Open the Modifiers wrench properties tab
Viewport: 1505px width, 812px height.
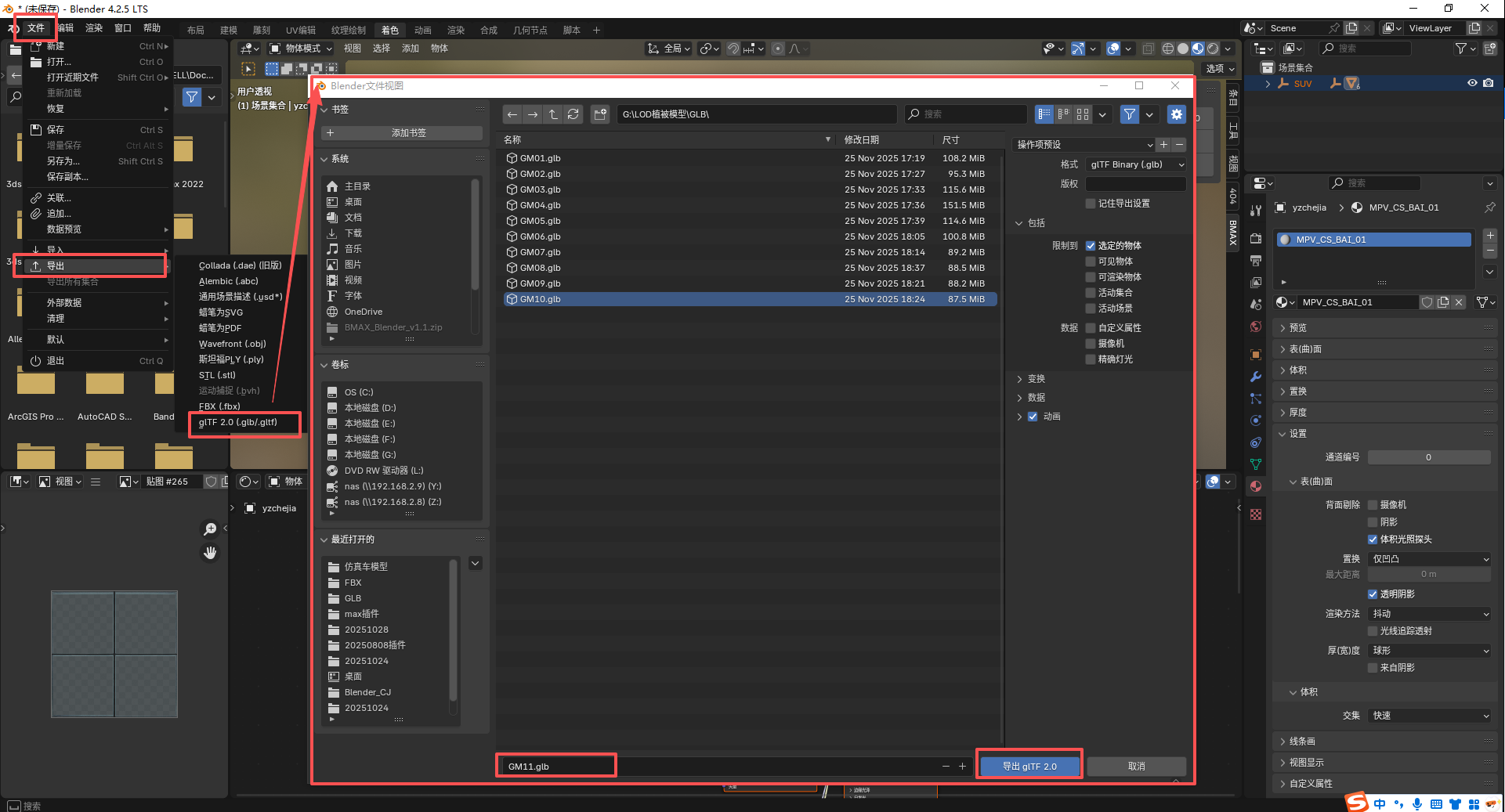point(1256,377)
